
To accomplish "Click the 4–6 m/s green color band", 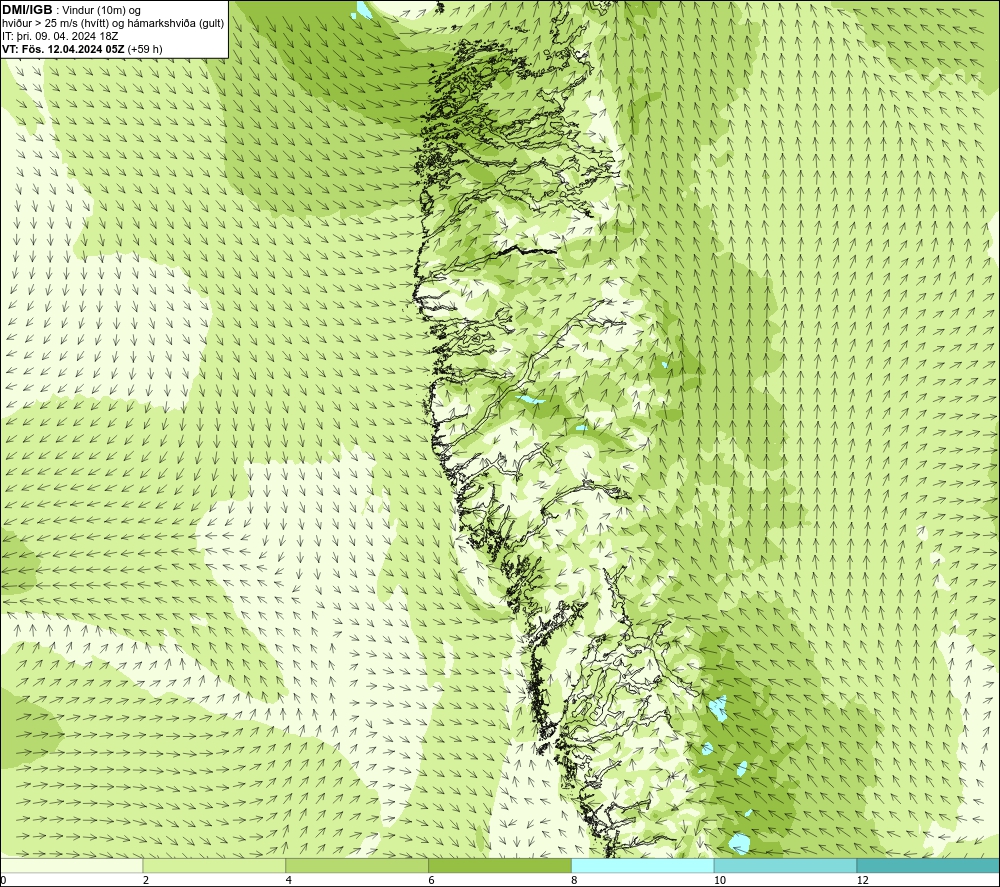I will 357,865.
